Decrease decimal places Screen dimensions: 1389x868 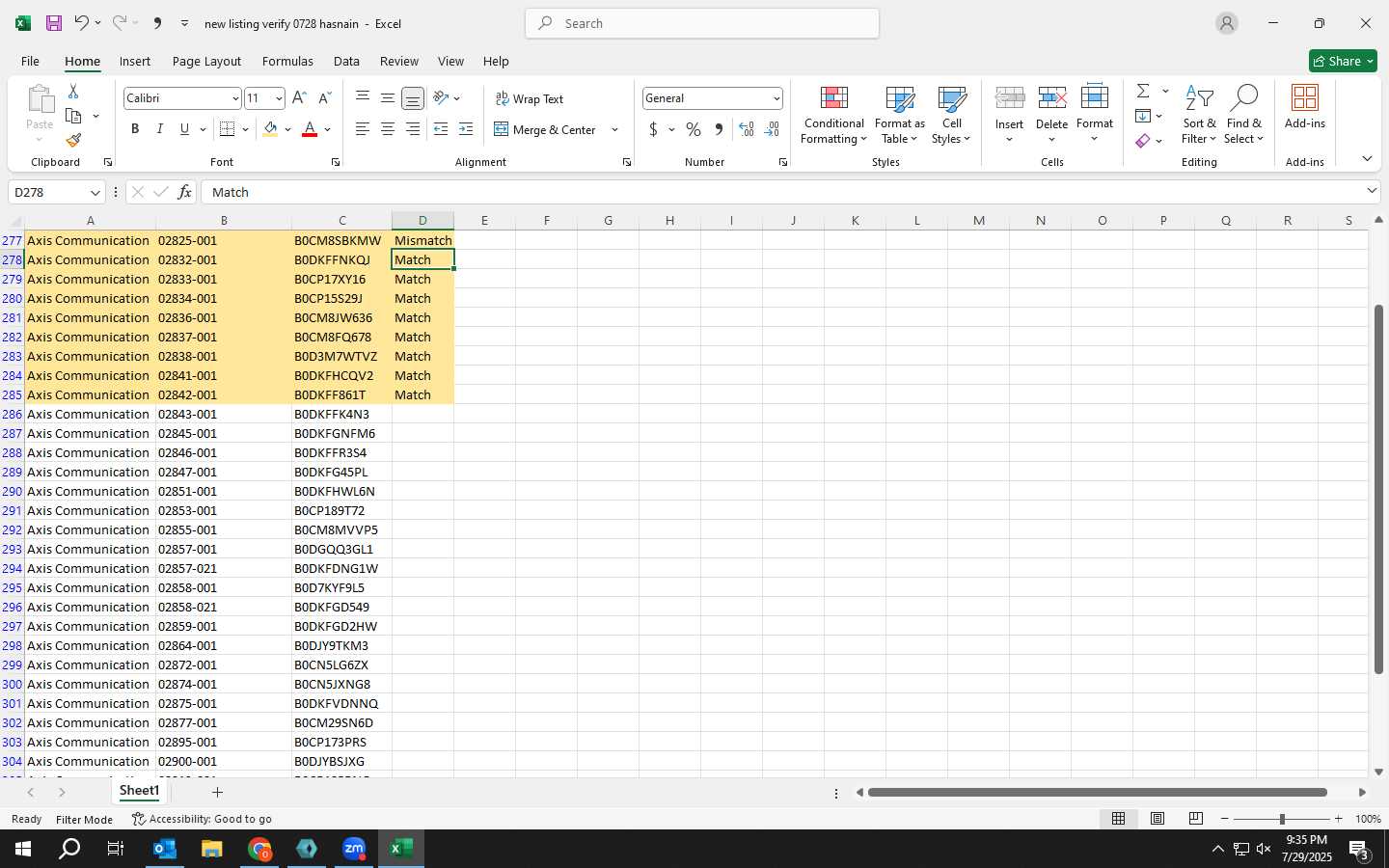tap(772, 129)
